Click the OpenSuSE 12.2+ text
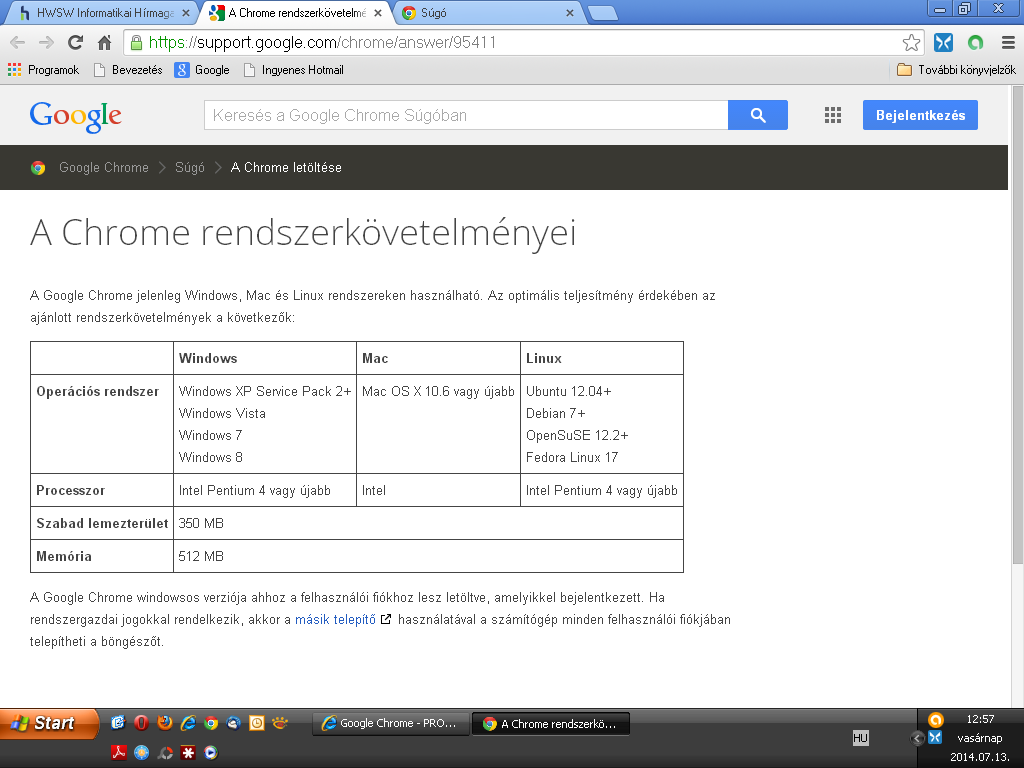 pos(577,435)
